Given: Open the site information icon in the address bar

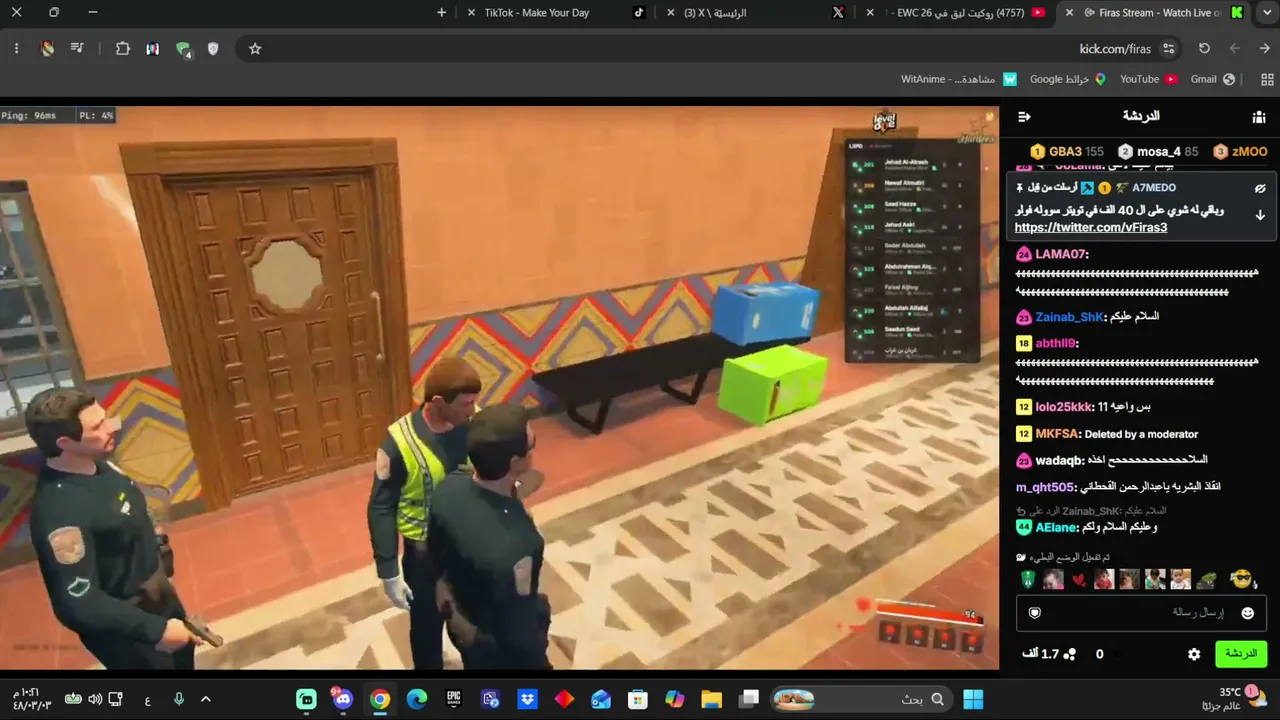Looking at the screenshot, I should [x=1169, y=49].
